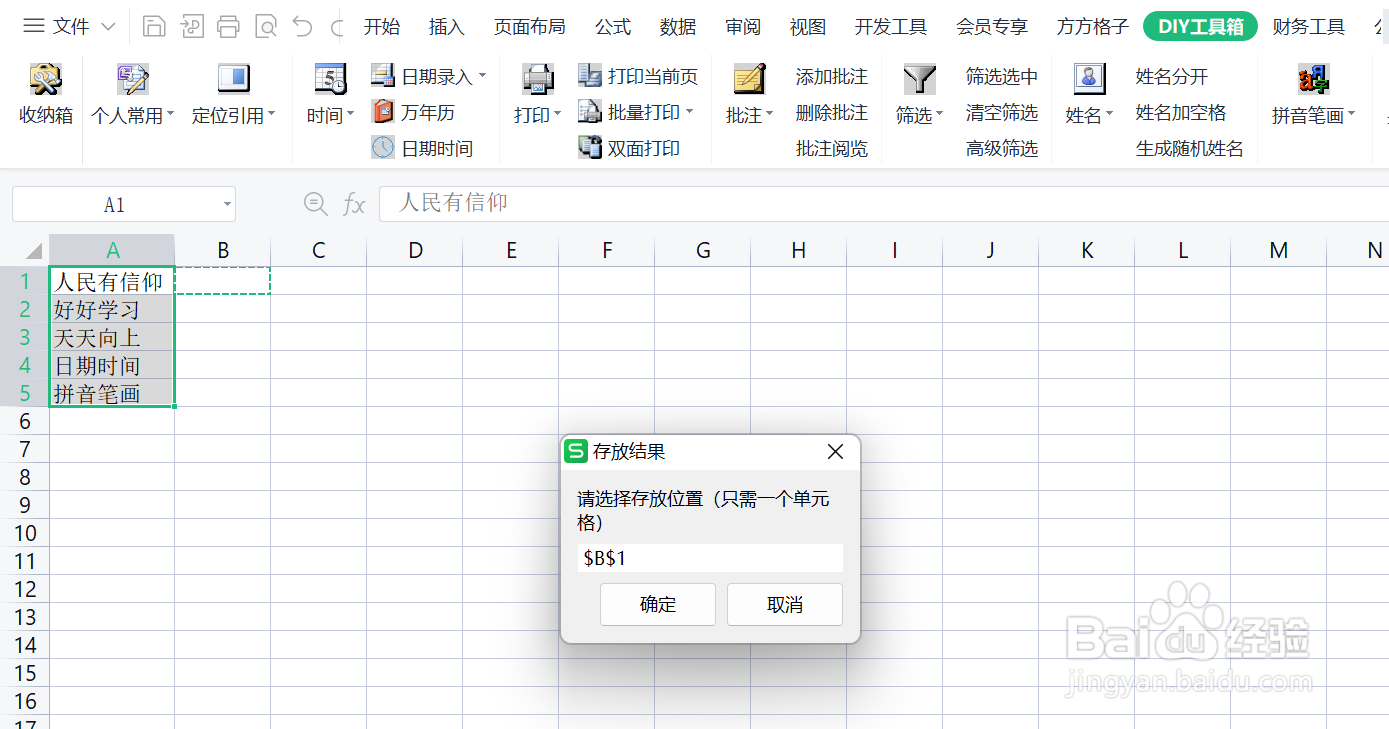Screen dimensions: 1389x729
Task: Click the zoom magnifier beside fx
Action: (316, 204)
